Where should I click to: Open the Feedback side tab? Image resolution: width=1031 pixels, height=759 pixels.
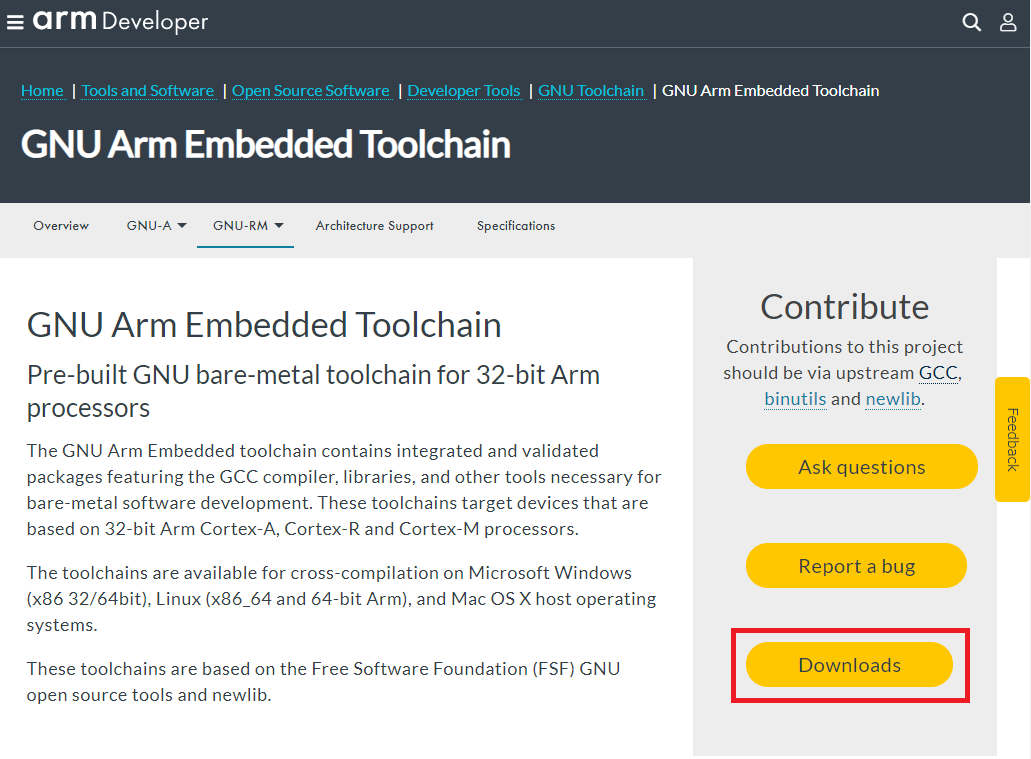(1012, 439)
